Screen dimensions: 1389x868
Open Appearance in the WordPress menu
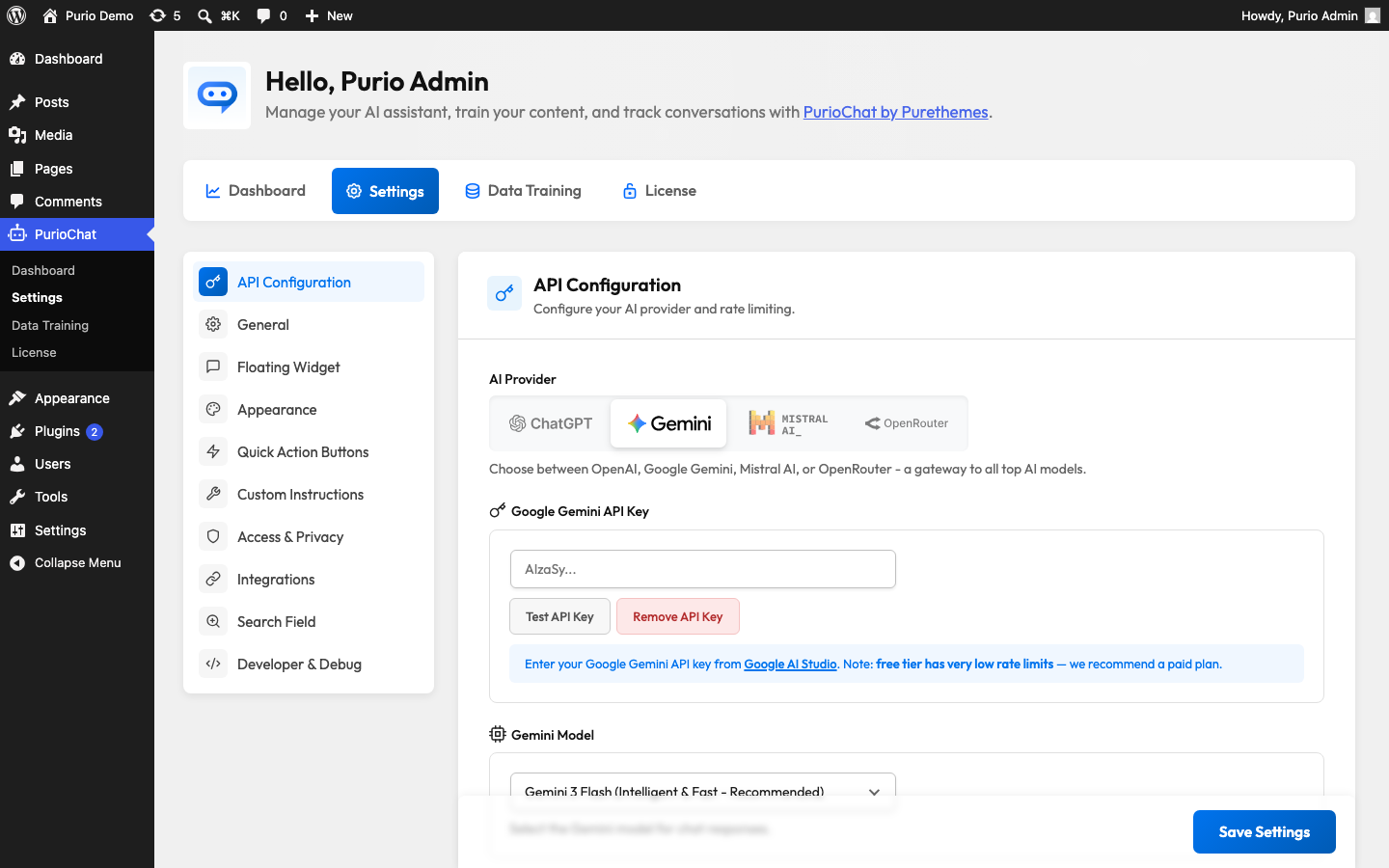77,398
